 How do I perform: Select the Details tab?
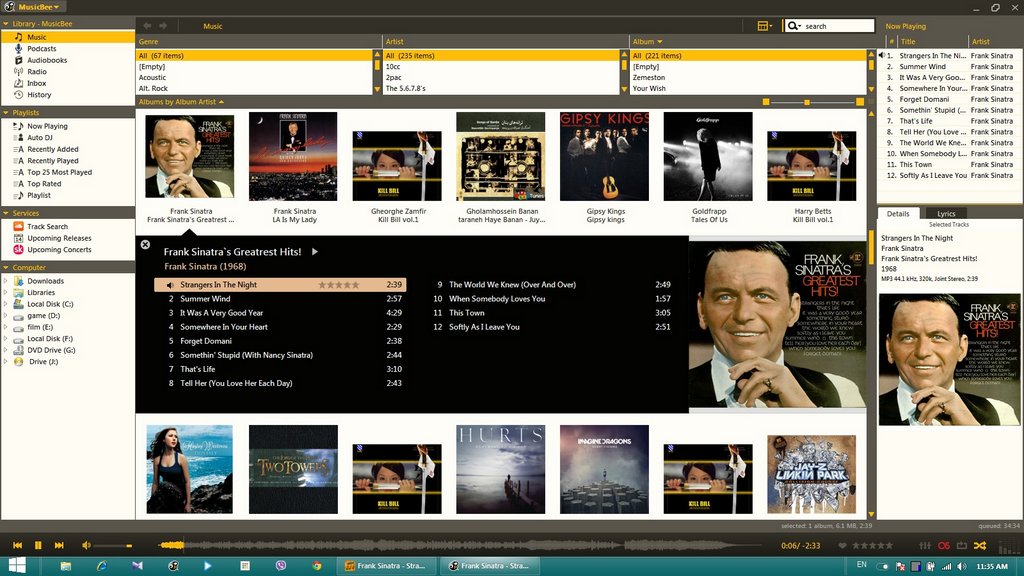(898, 213)
